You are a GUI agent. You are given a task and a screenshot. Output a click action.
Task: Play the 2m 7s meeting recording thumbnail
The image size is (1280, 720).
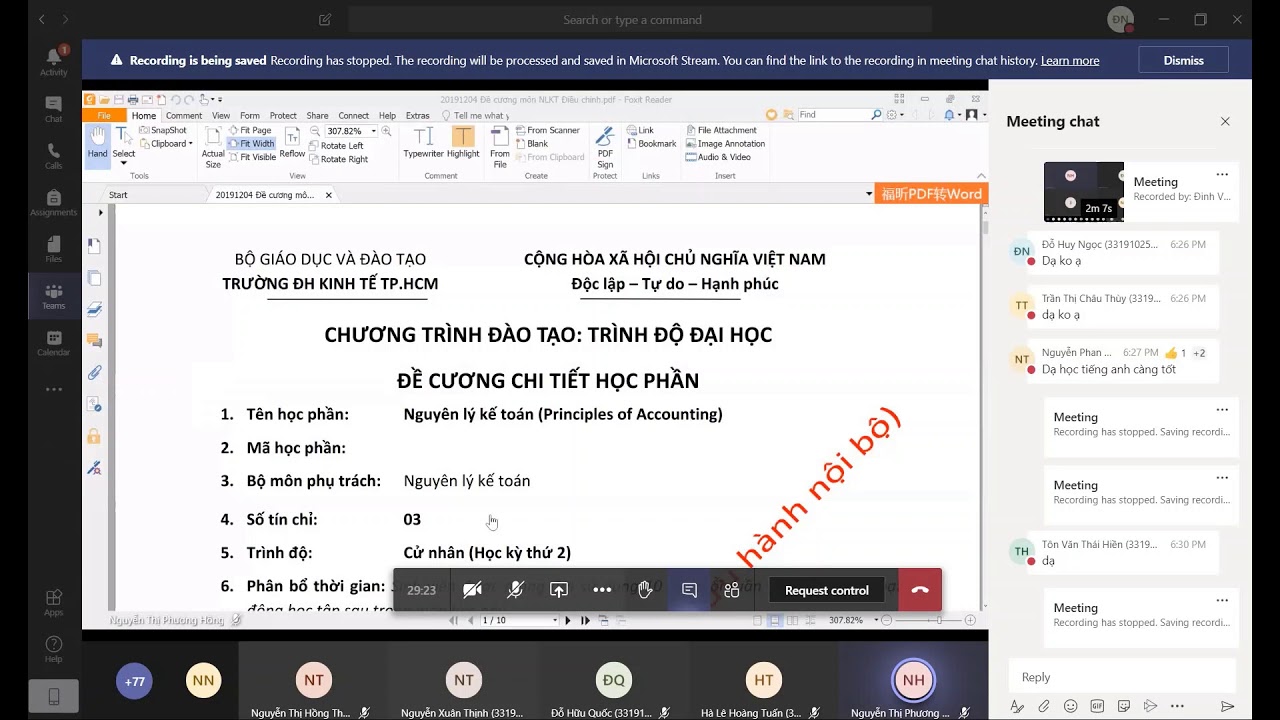click(x=1084, y=192)
